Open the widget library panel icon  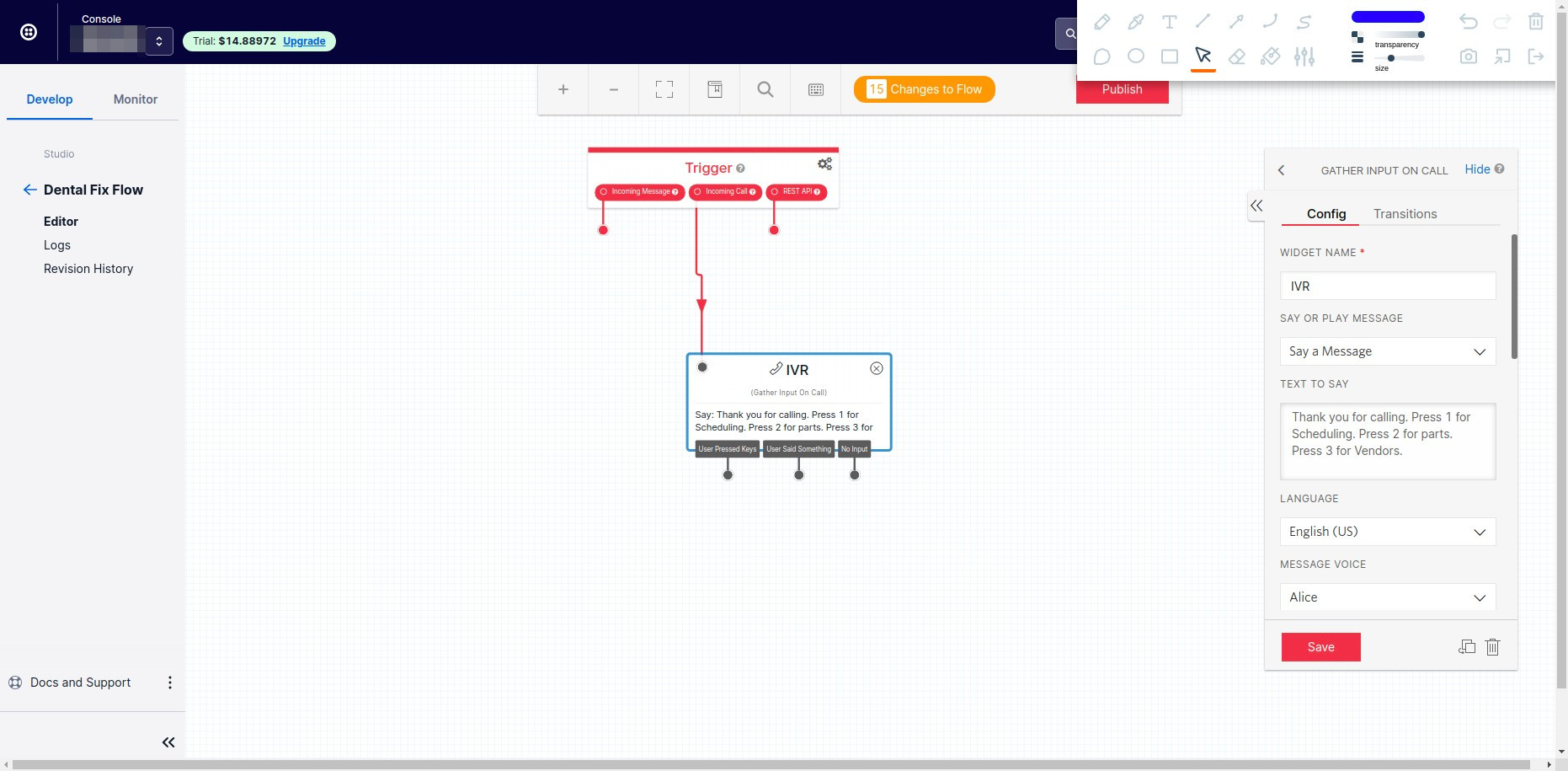715,89
